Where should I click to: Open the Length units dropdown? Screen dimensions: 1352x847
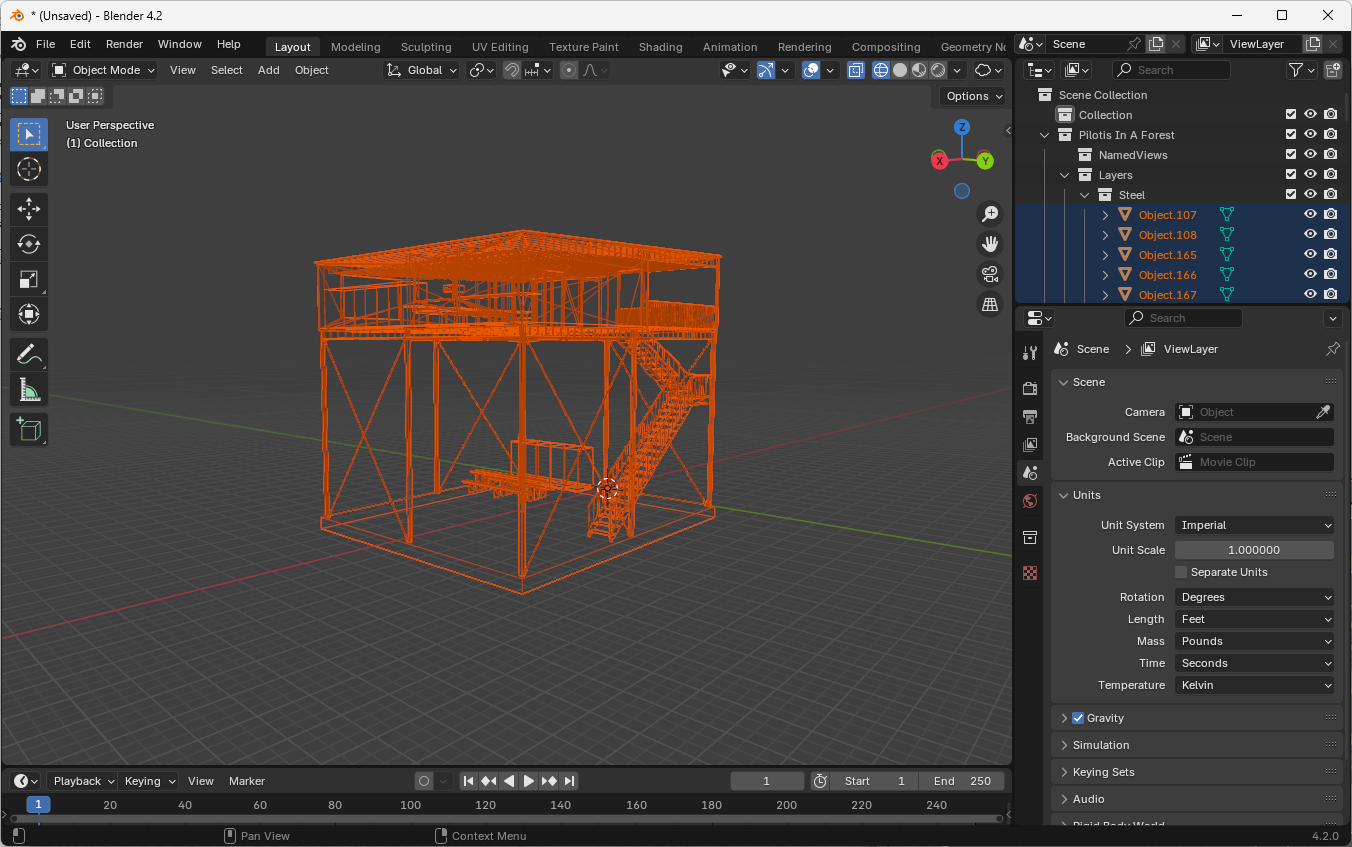pyautogui.click(x=1254, y=619)
